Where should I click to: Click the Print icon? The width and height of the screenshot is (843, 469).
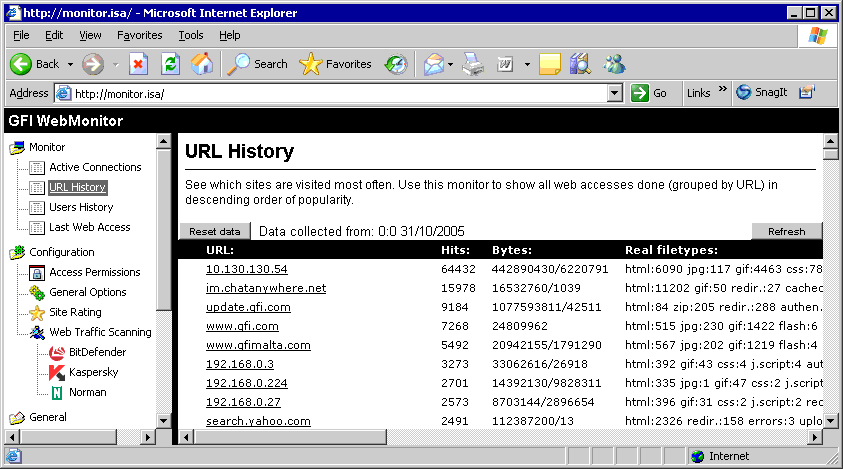point(473,64)
